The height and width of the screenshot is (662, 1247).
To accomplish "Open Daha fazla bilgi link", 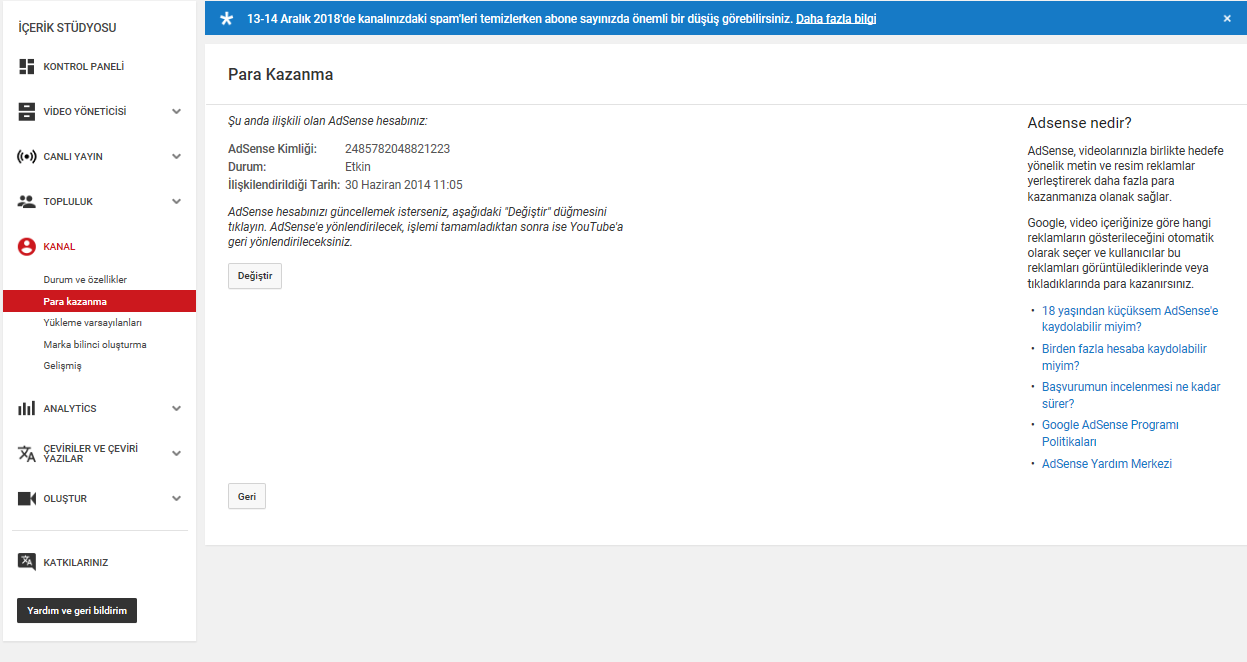I will click(836, 19).
